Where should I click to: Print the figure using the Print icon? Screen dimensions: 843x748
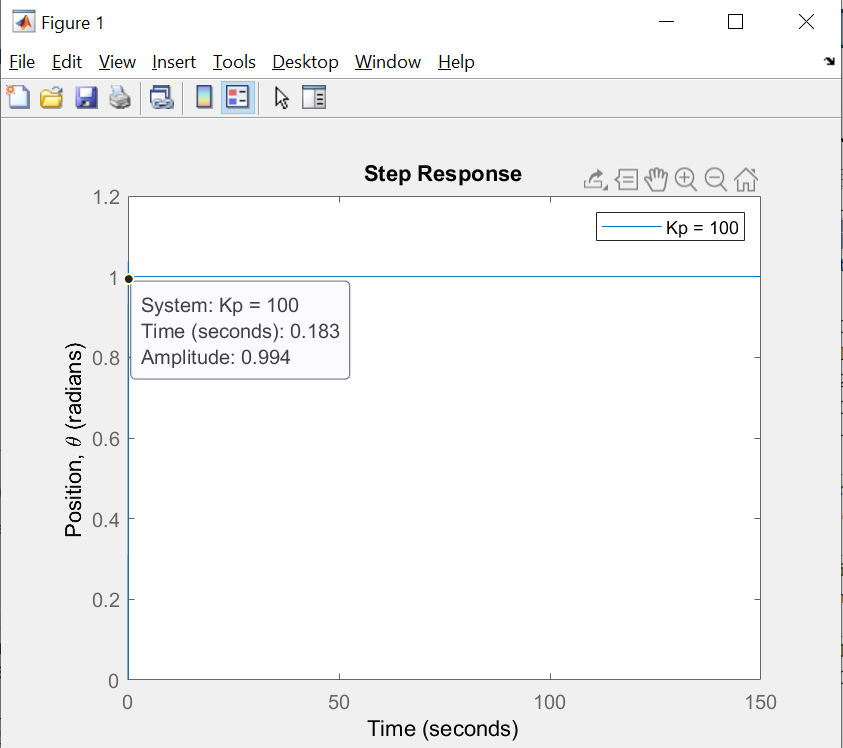(x=120, y=97)
